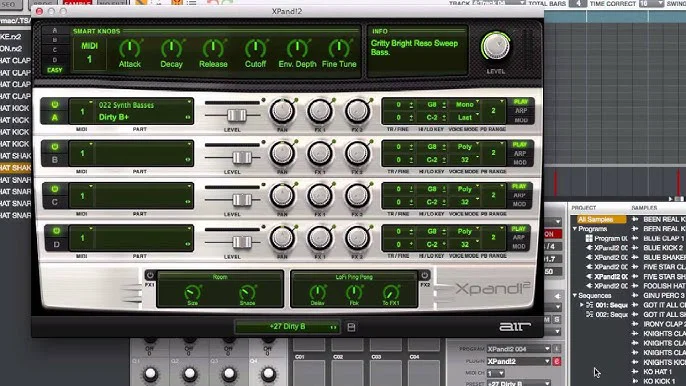Click the Env. Depth smart knob
686x386 pixels.
[297, 49]
